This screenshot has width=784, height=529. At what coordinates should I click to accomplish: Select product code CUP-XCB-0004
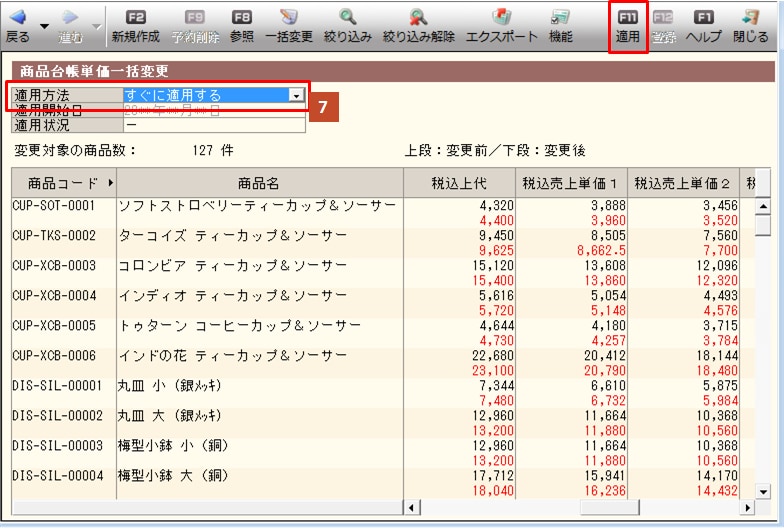(x=54, y=296)
